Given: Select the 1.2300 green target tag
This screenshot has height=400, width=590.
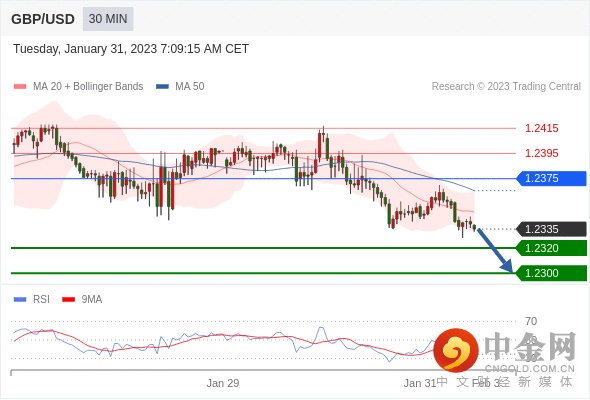Looking at the screenshot, I should (x=552, y=273).
